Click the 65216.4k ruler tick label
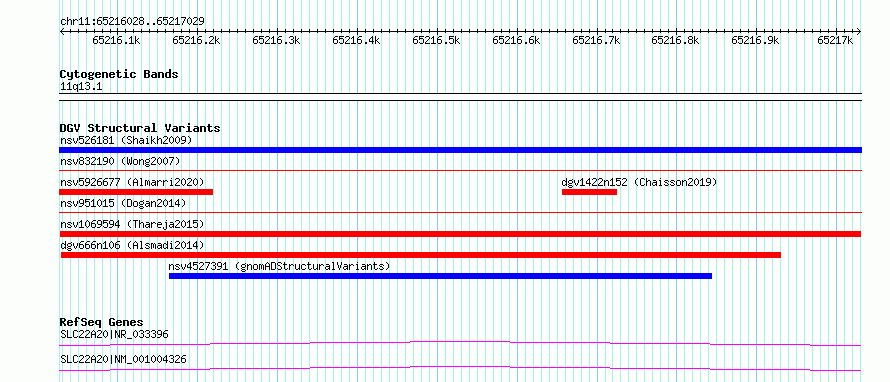The height and width of the screenshot is (382, 890). click(x=356, y=41)
